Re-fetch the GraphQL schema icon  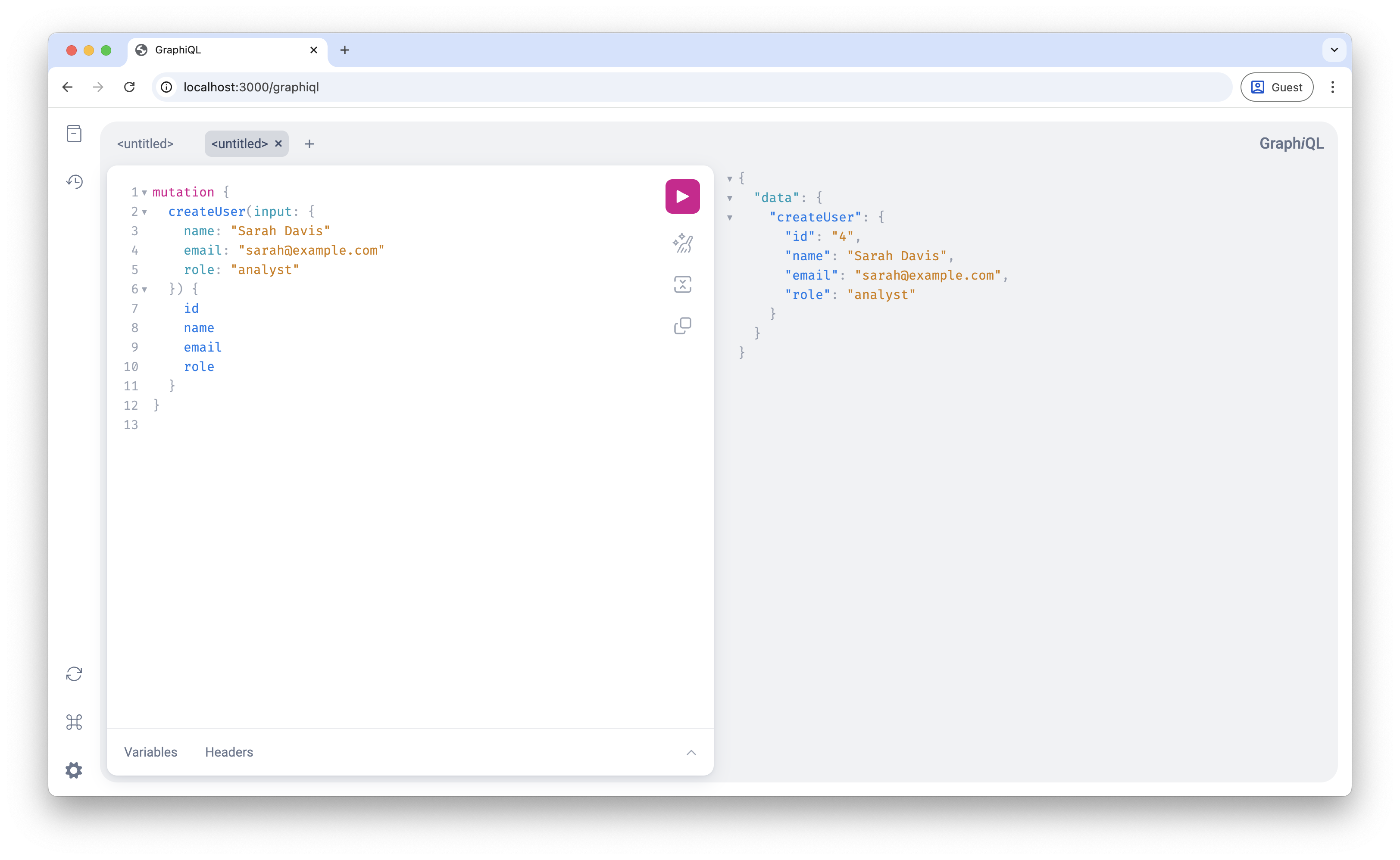click(x=74, y=674)
